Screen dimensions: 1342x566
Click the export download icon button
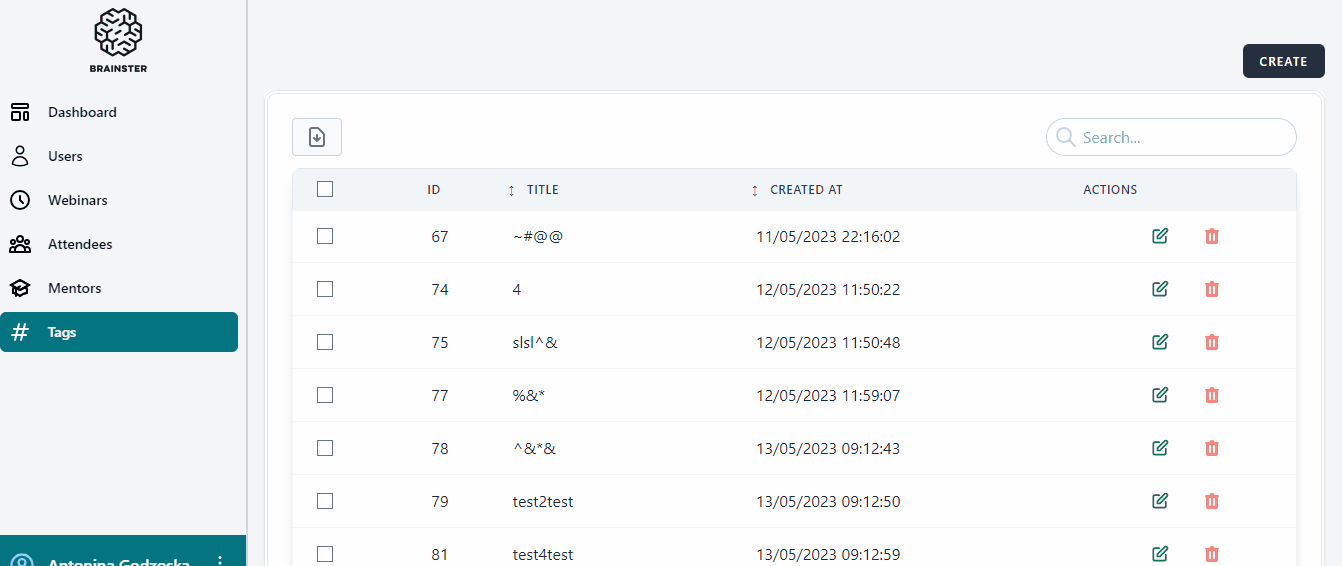point(317,137)
